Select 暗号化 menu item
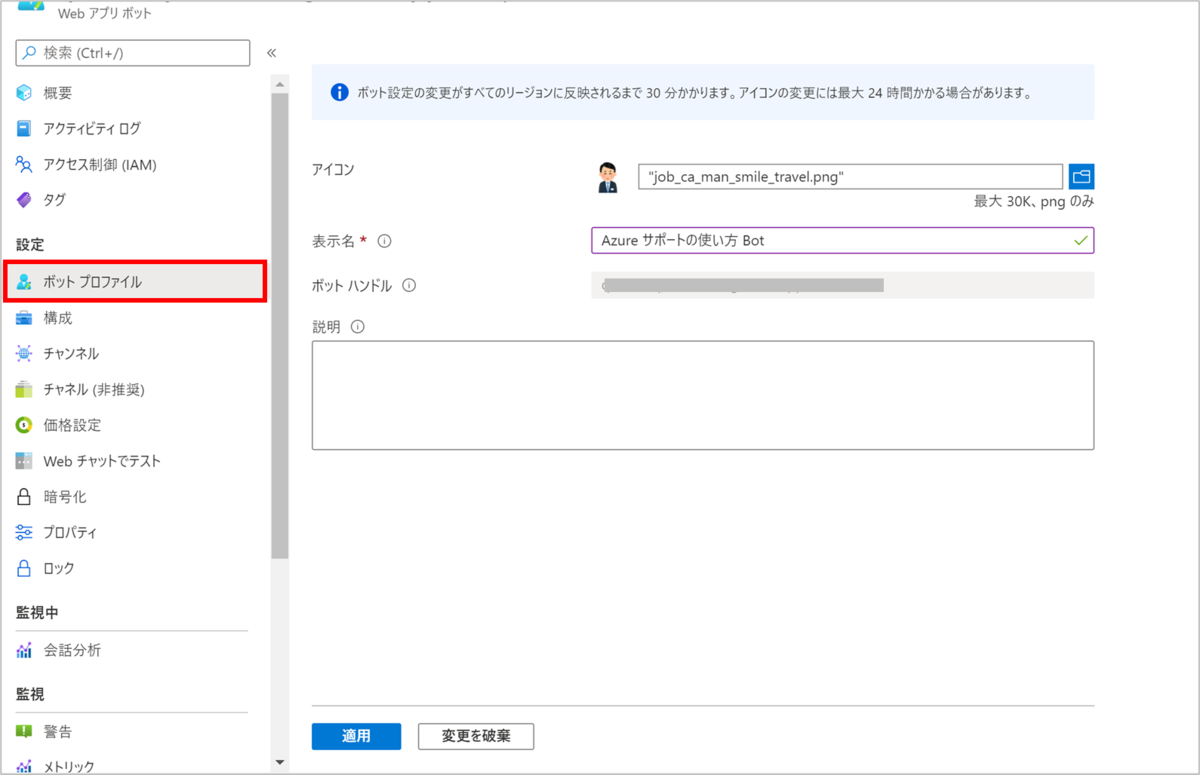Screen dimensions: 1200x775 coord(65,497)
